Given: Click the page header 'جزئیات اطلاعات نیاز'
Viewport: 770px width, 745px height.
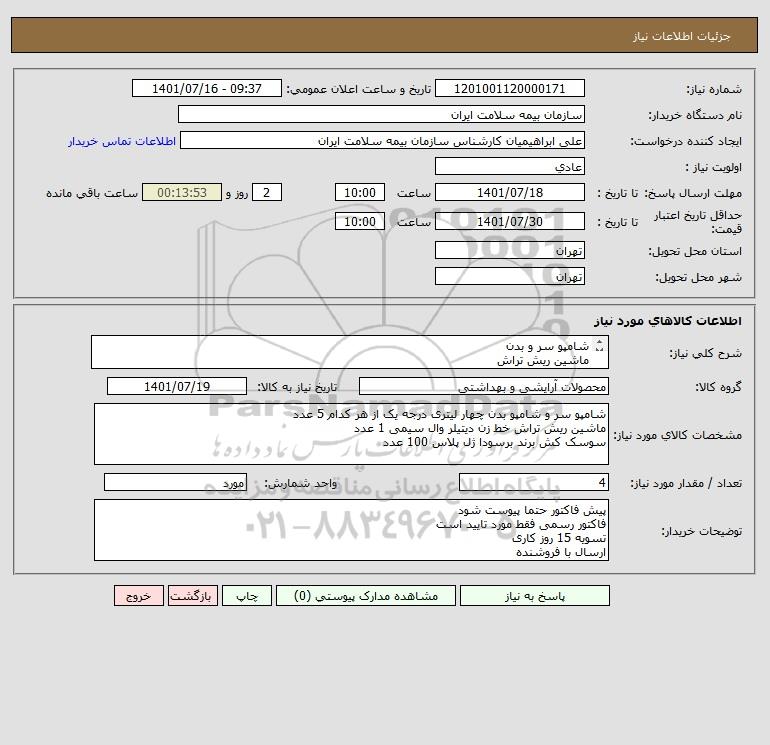Looking at the screenshot, I should click(x=682, y=36).
